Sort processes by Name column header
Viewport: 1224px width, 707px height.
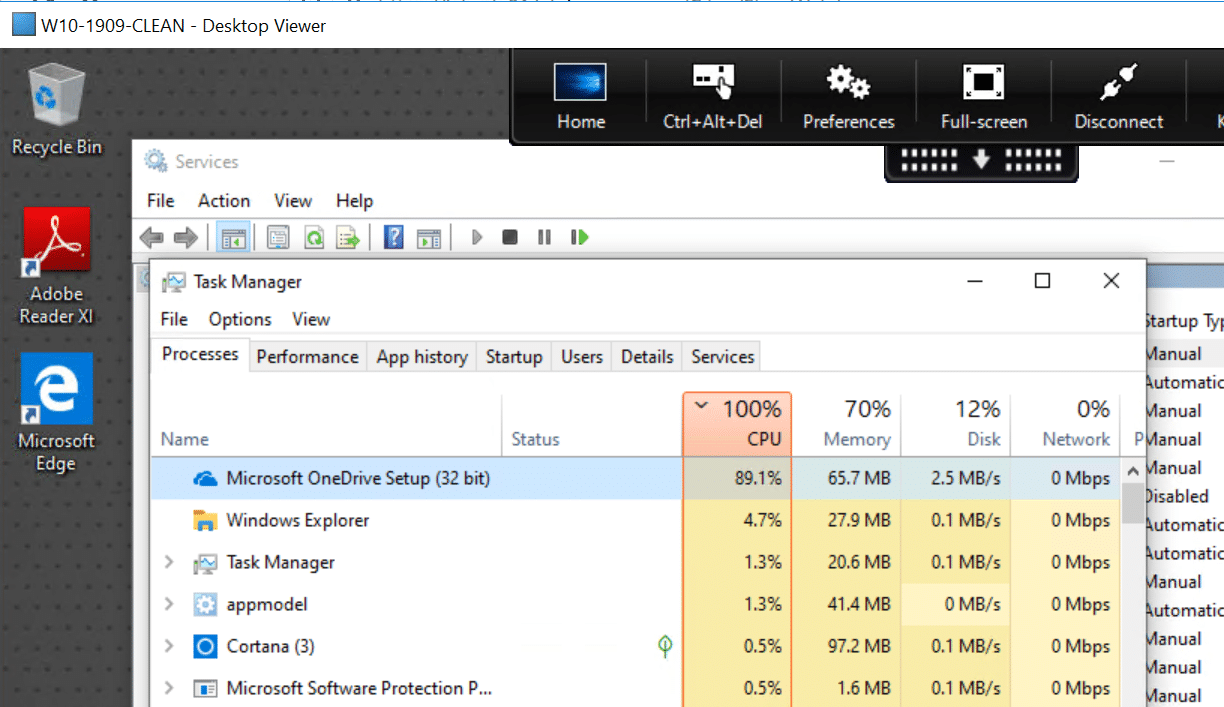tap(326, 424)
